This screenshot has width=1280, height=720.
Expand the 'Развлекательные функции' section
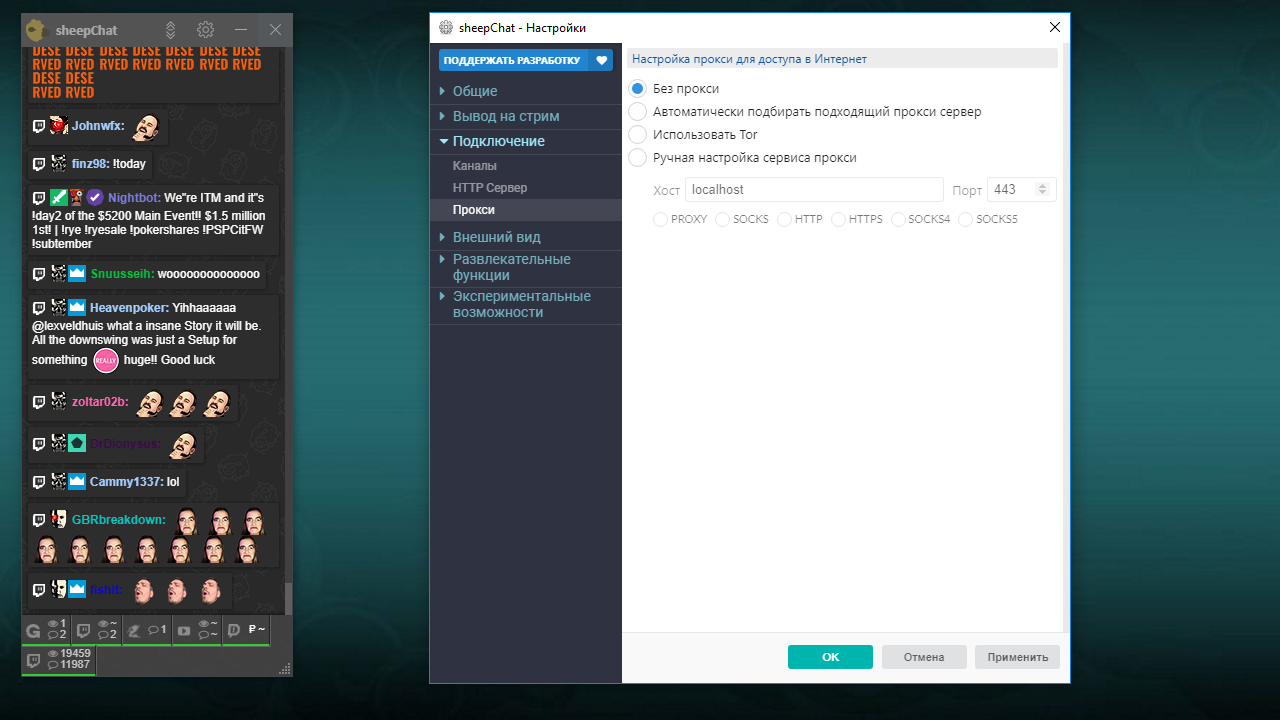coord(526,267)
